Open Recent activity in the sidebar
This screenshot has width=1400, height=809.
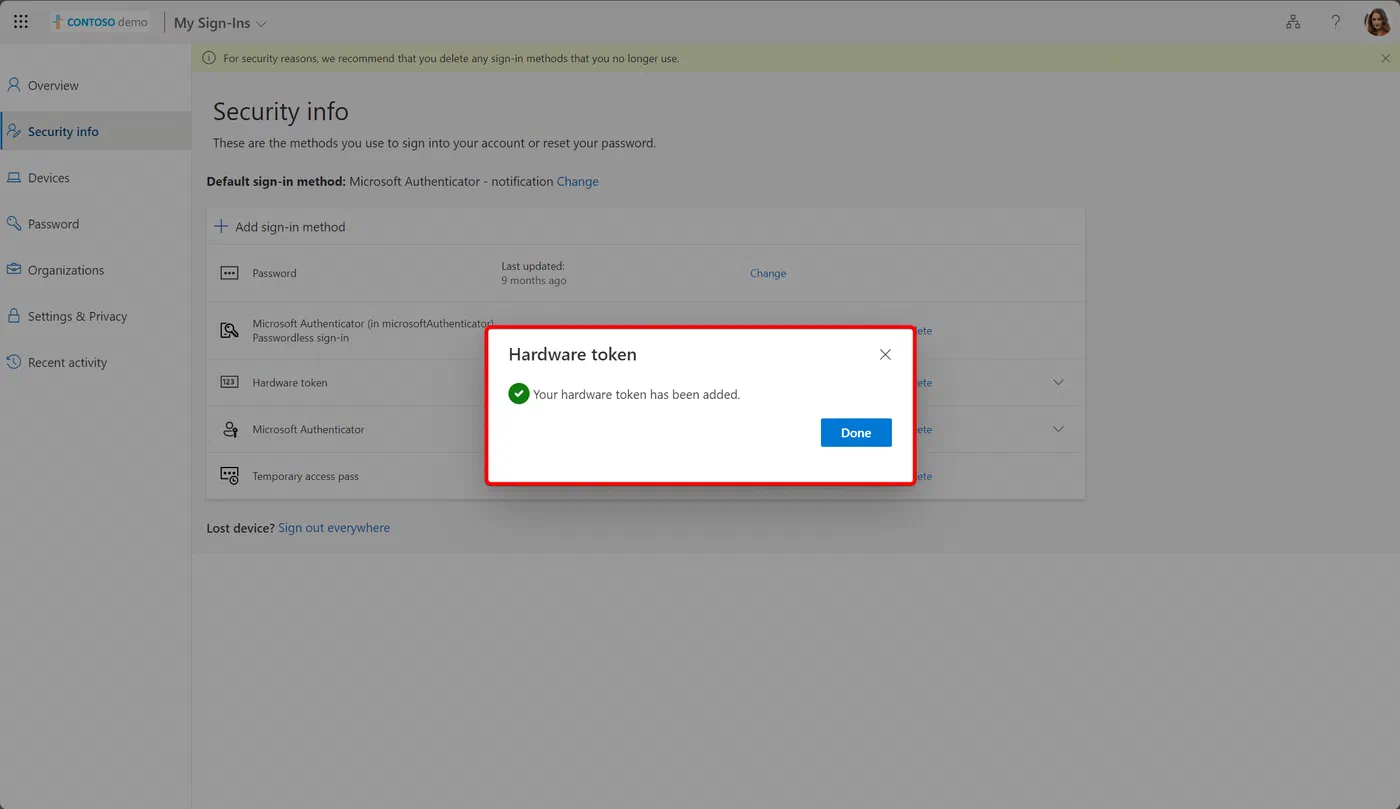[96, 362]
